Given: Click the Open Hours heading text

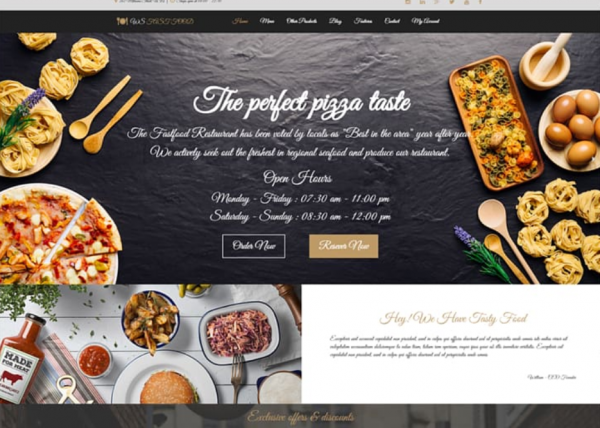Looking at the screenshot, I should pos(297,178).
